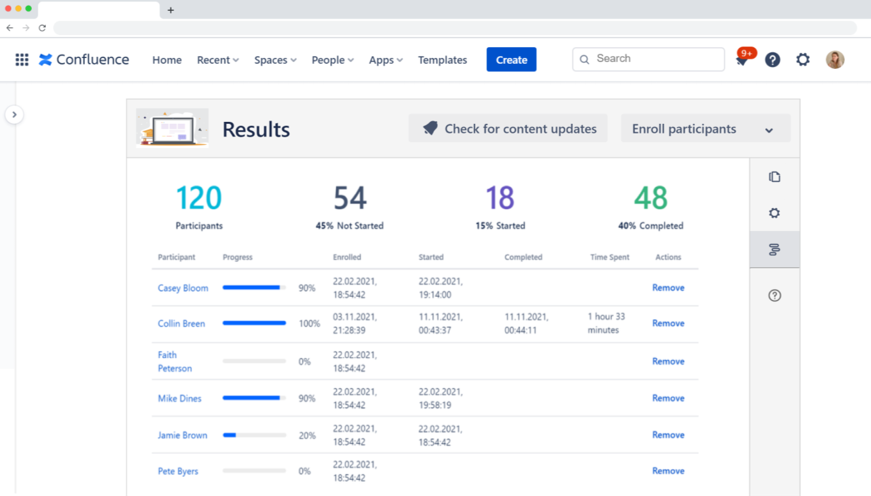
Task: Select the results list icon in sidebar
Action: click(x=774, y=250)
